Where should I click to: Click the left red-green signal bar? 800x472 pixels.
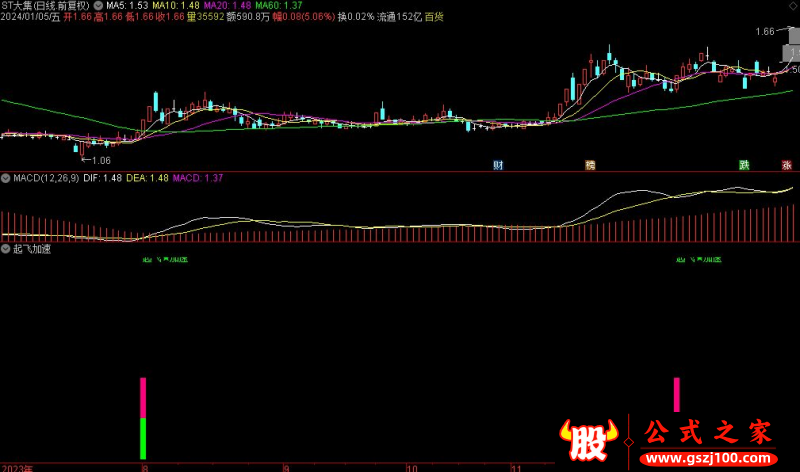[143, 420]
